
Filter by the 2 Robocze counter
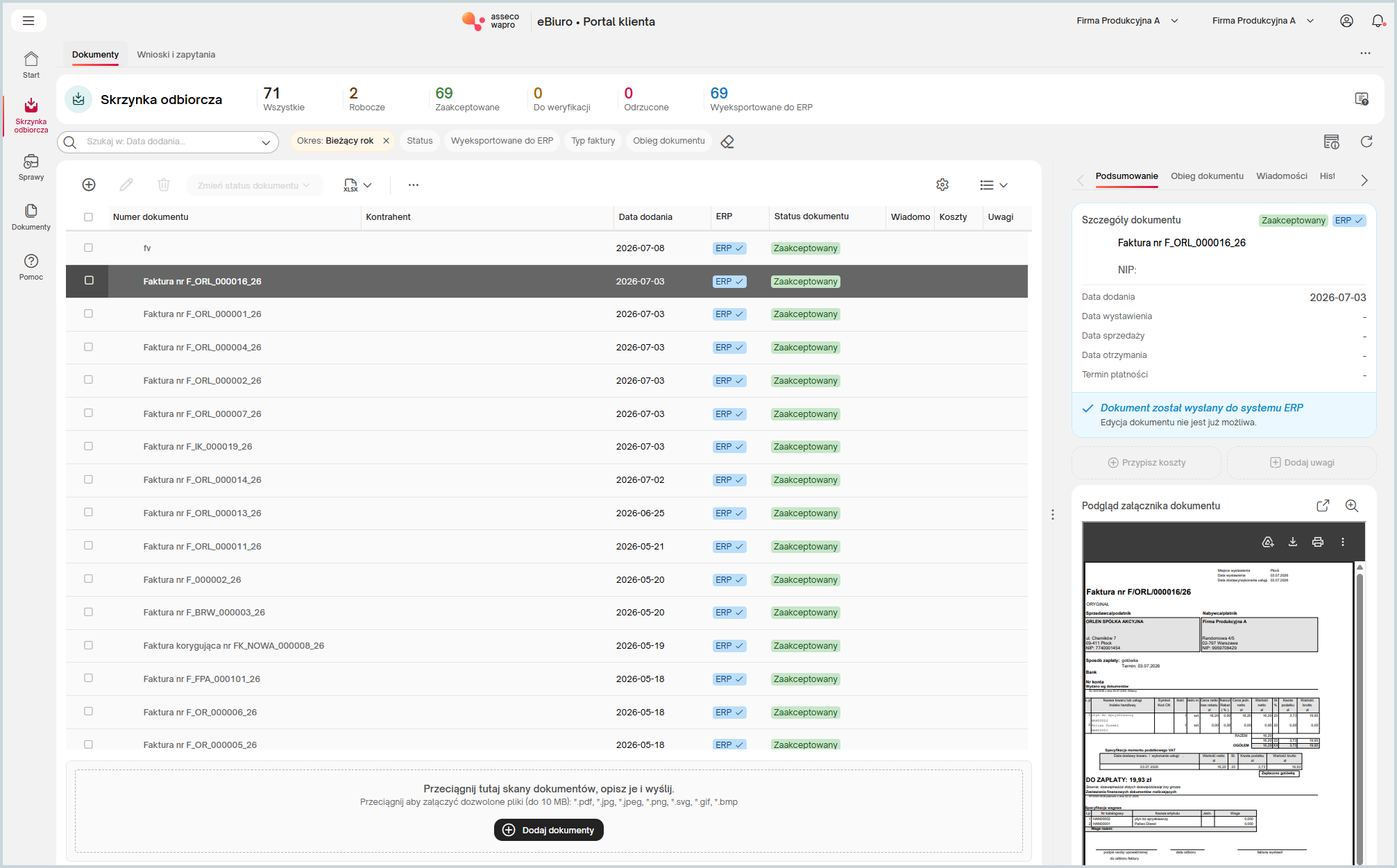366,99
